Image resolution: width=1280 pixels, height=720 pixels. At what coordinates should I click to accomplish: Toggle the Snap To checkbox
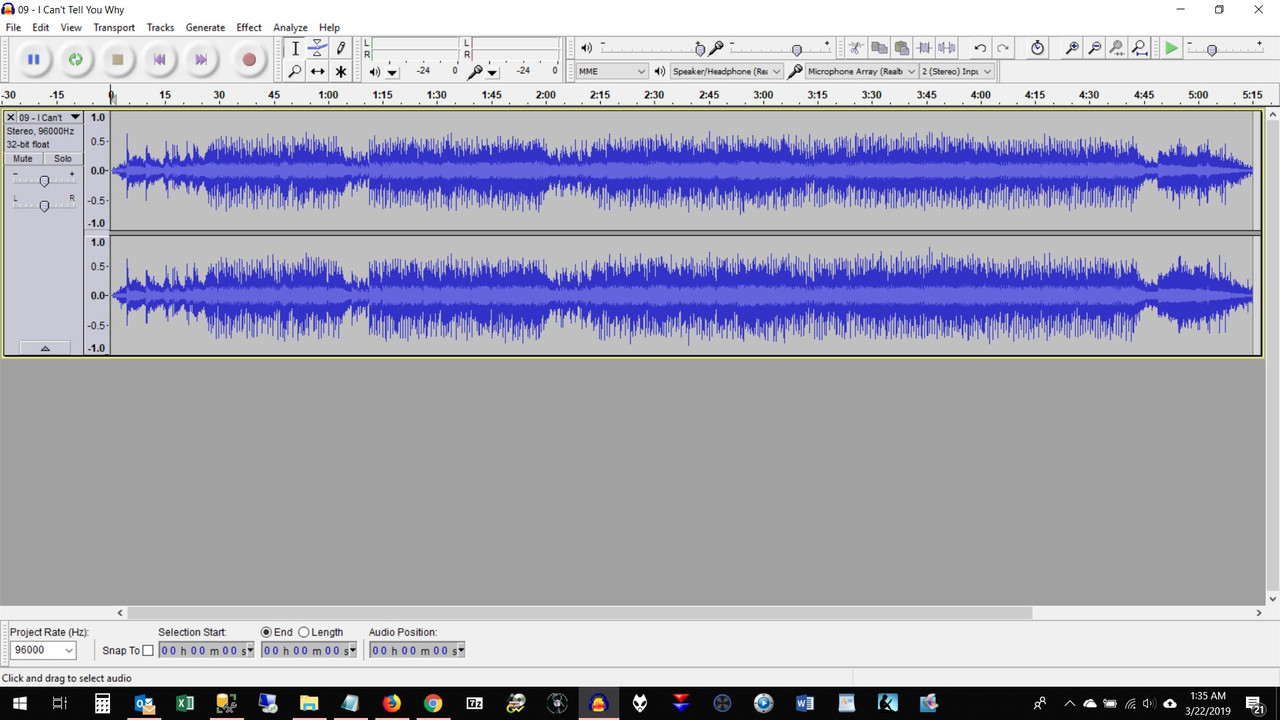coord(148,650)
